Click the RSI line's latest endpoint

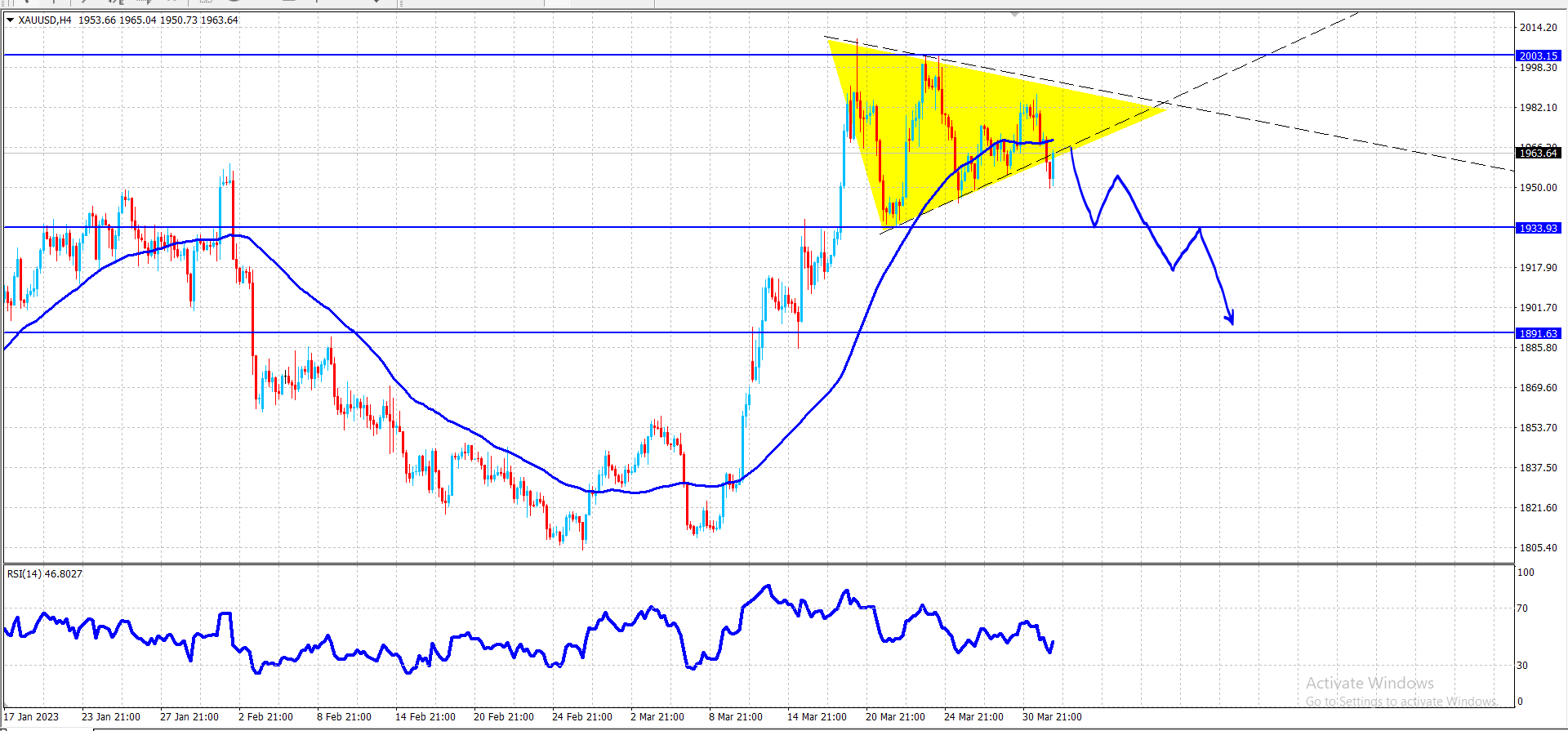tap(1053, 642)
